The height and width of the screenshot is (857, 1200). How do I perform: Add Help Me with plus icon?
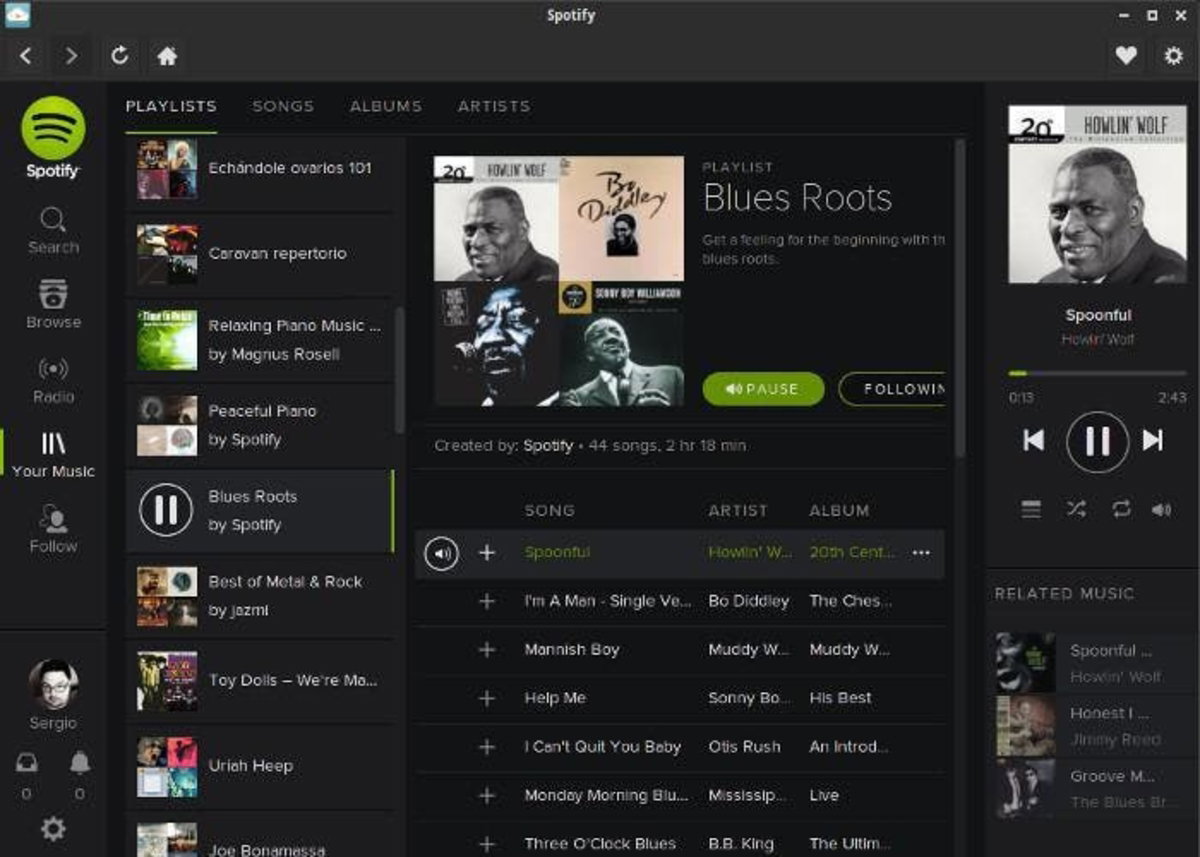tap(487, 698)
